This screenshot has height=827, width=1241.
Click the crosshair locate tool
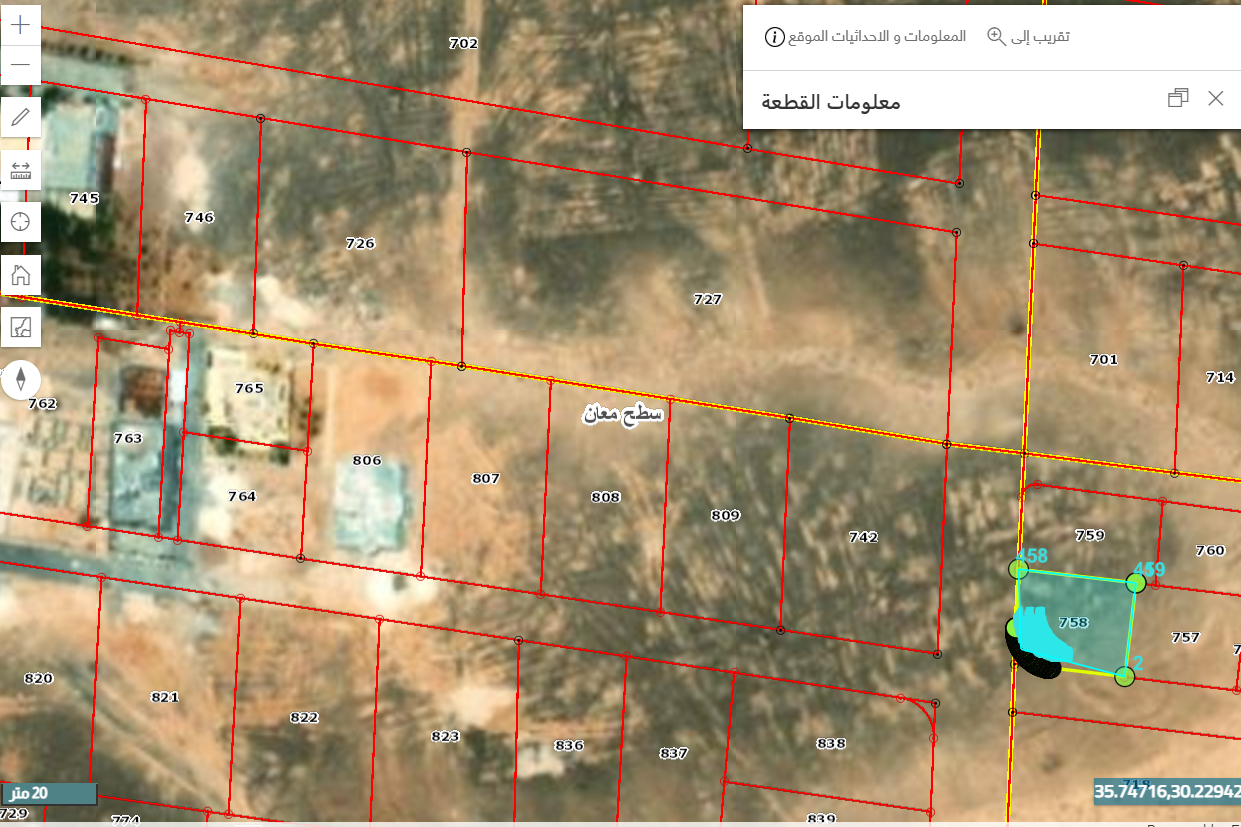click(x=20, y=221)
